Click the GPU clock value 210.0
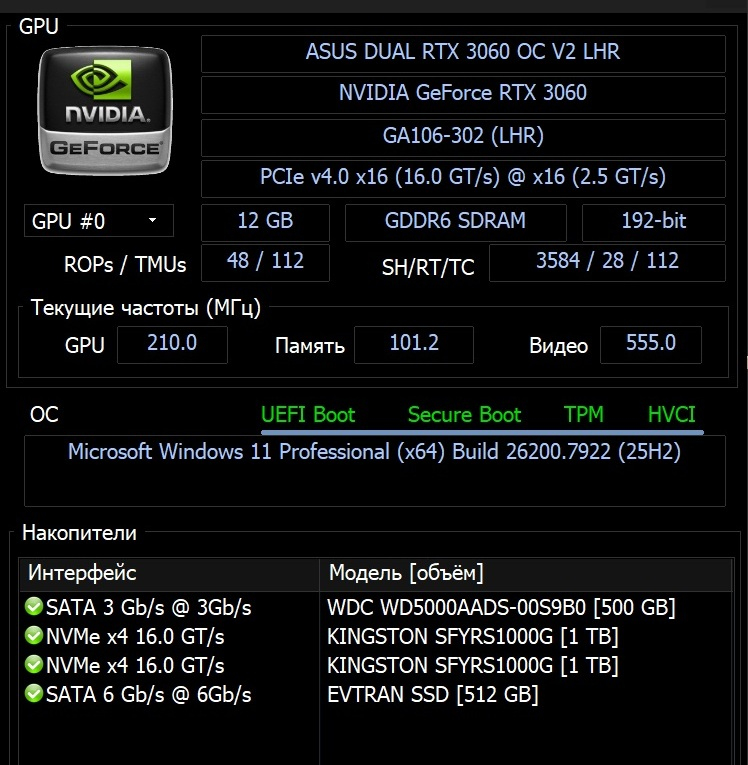This screenshot has width=748, height=765. 172,344
